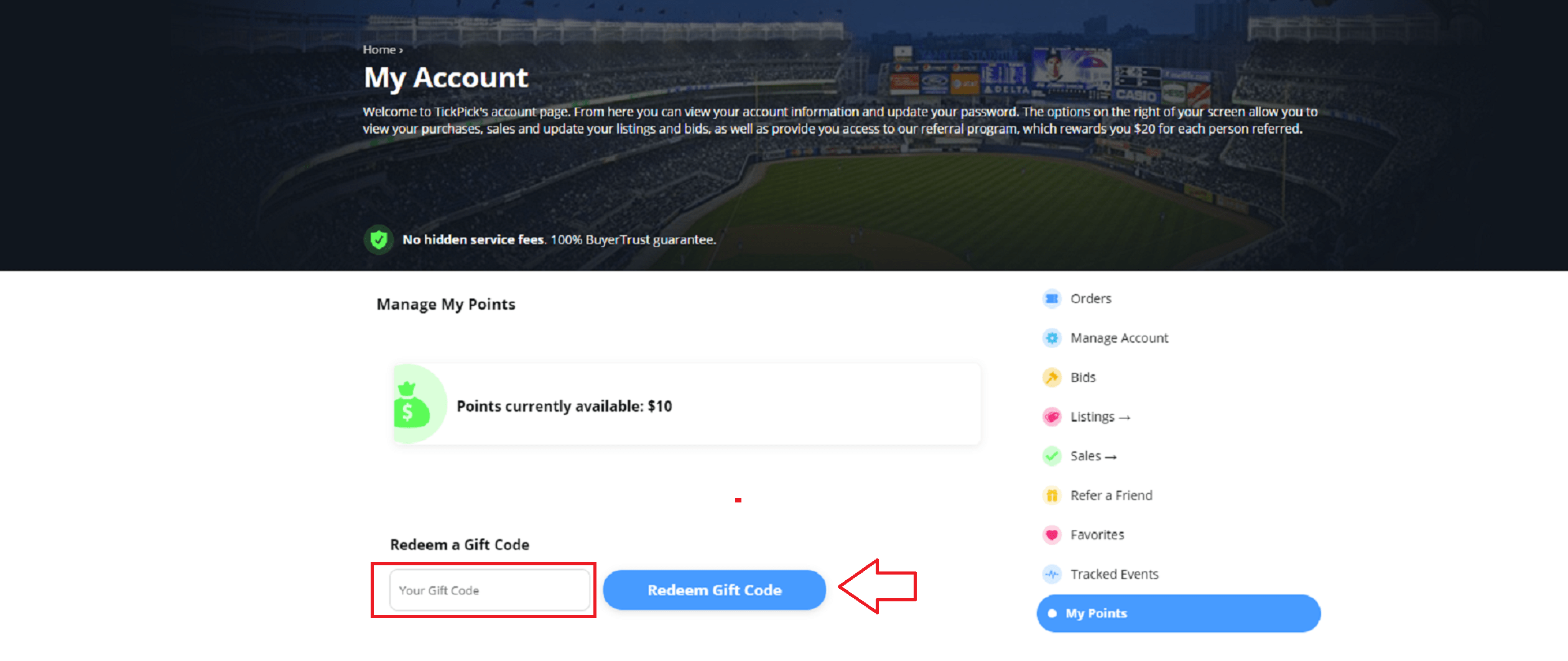Click the Favorites heart icon
The width and height of the screenshot is (1568, 661).
coord(1052,534)
